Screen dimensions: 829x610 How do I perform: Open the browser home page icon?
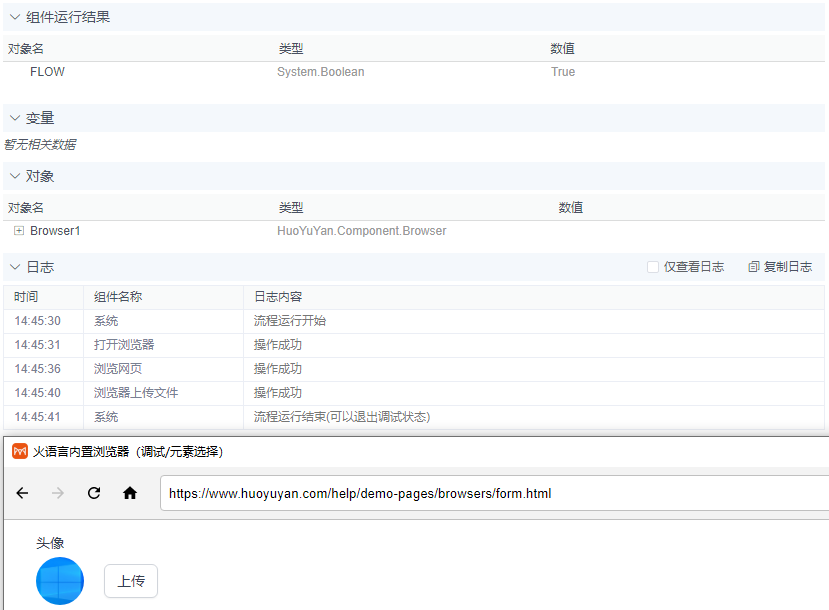[129, 492]
